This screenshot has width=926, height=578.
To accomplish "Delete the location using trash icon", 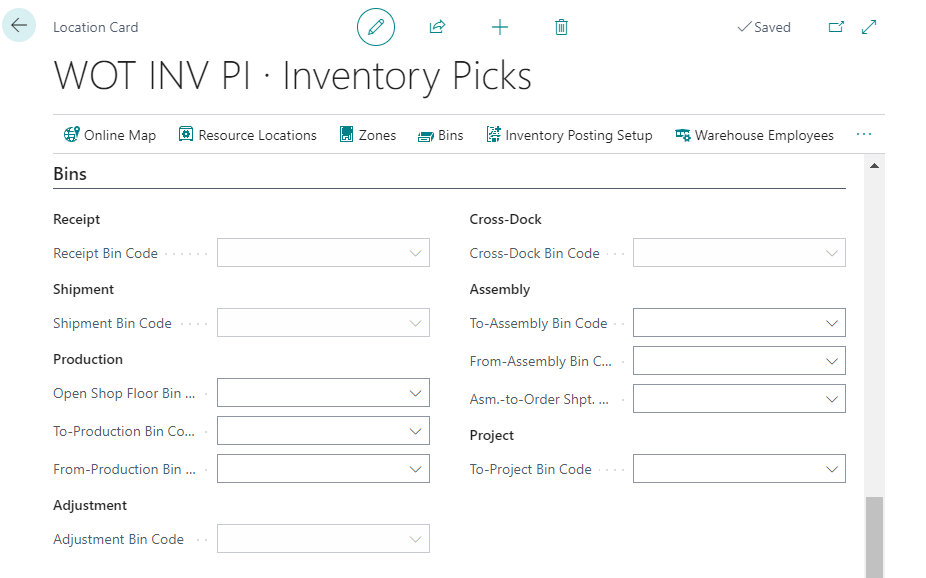I will [562, 27].
